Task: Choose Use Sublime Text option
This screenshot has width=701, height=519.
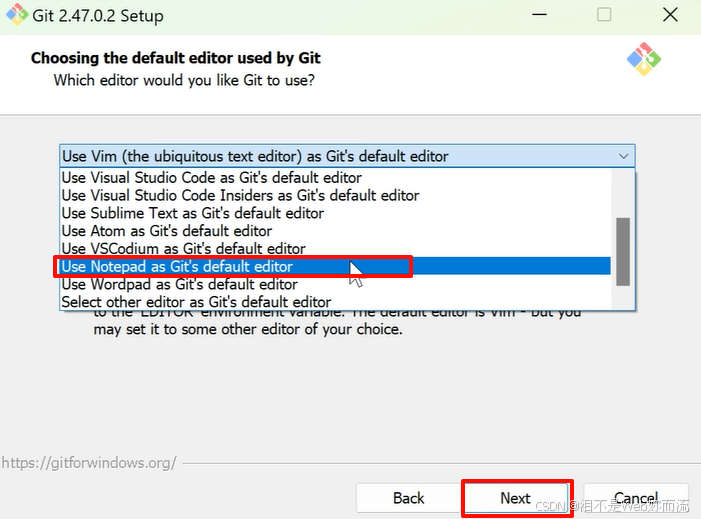Action: click(x=336, y=213)
